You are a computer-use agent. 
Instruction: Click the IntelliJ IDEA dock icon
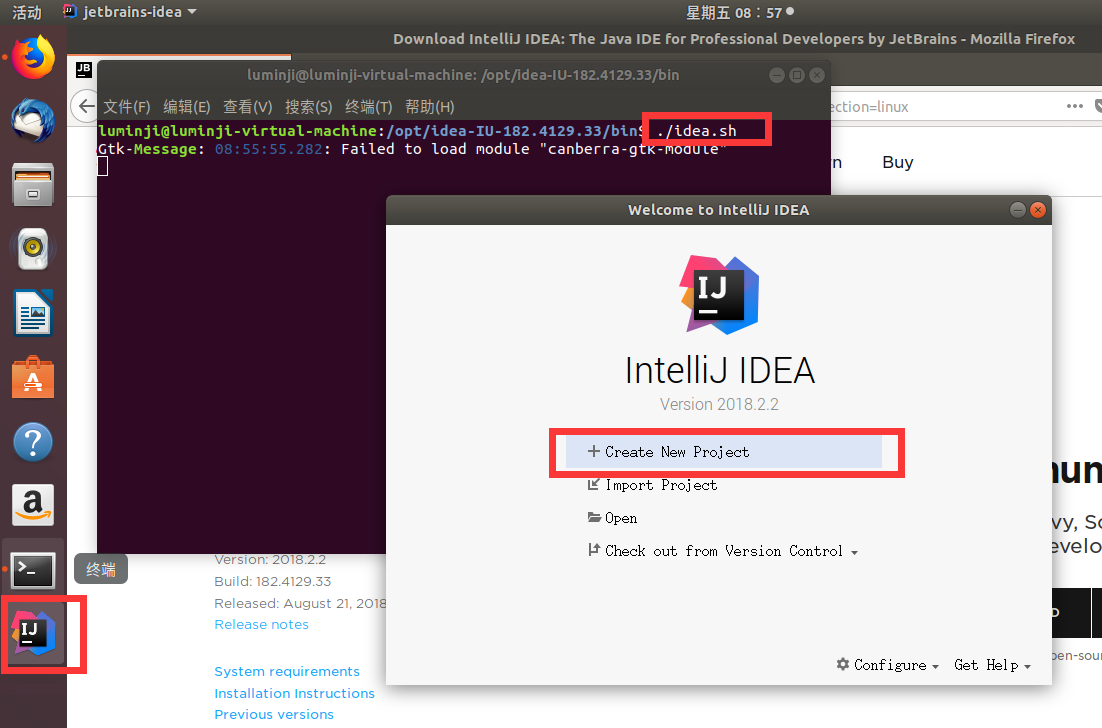coord(33,633)
